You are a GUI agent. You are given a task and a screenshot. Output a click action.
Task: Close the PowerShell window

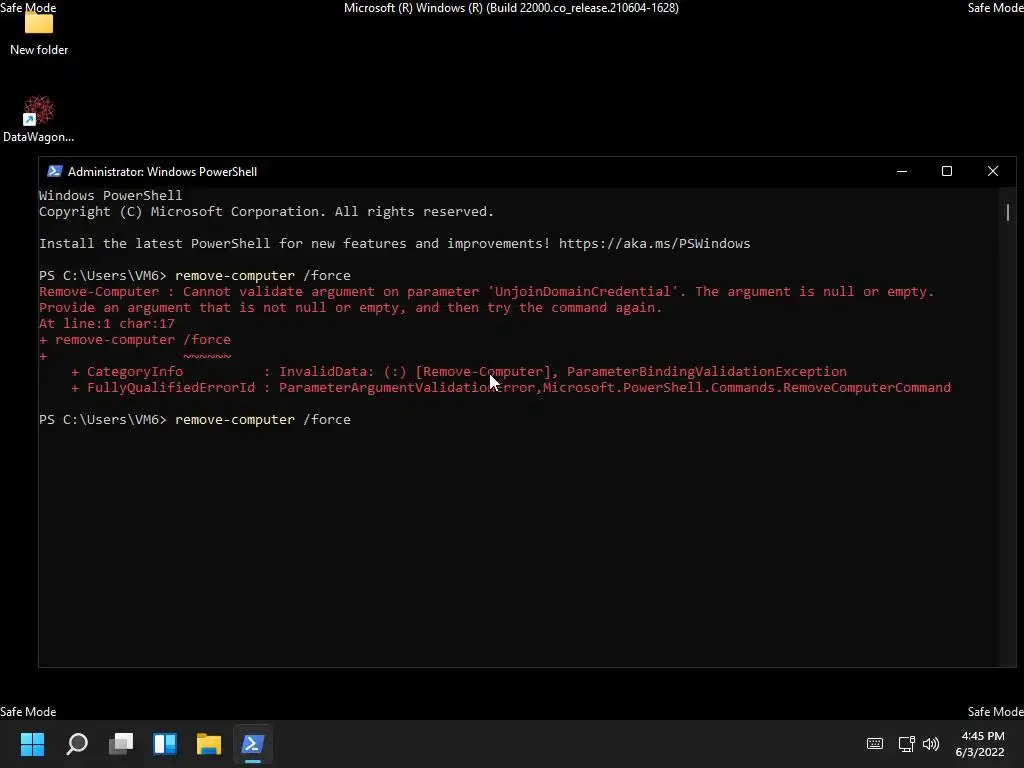coord(993,171)
